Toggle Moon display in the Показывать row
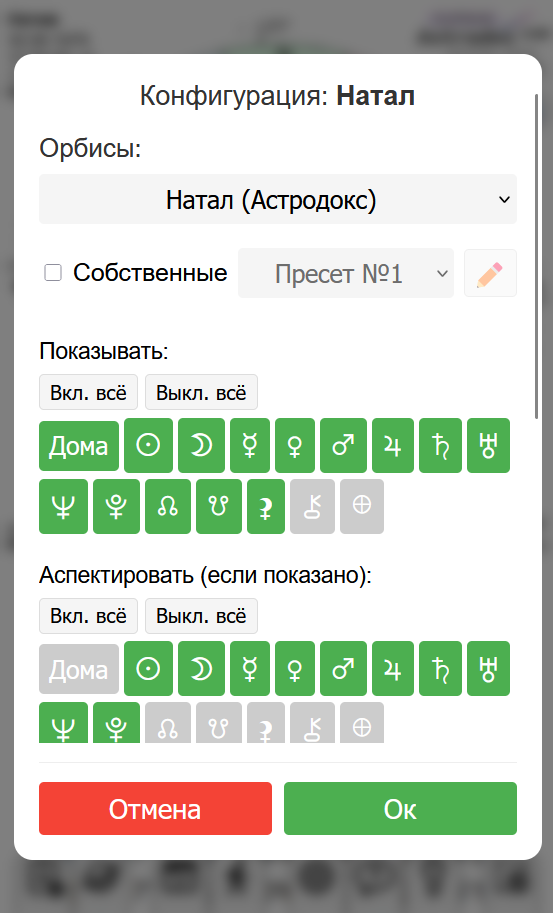The height and width of the screenshot is (913, 553). coord(201,445)
